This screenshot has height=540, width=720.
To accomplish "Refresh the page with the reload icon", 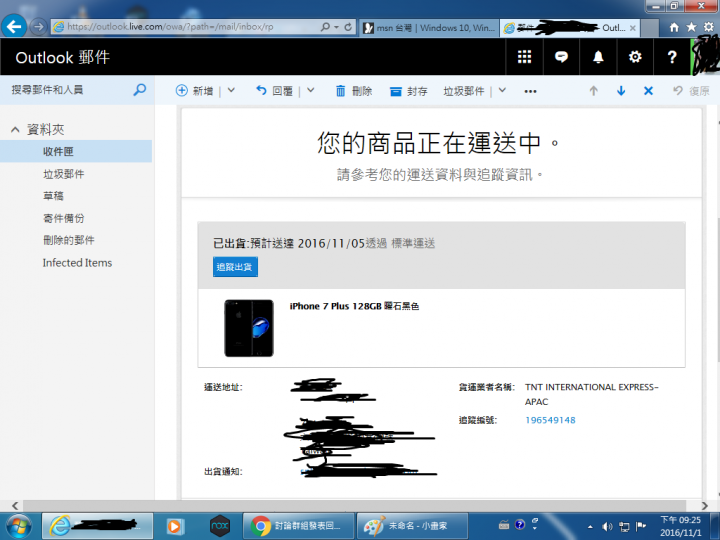I will [x=348, y=27].
